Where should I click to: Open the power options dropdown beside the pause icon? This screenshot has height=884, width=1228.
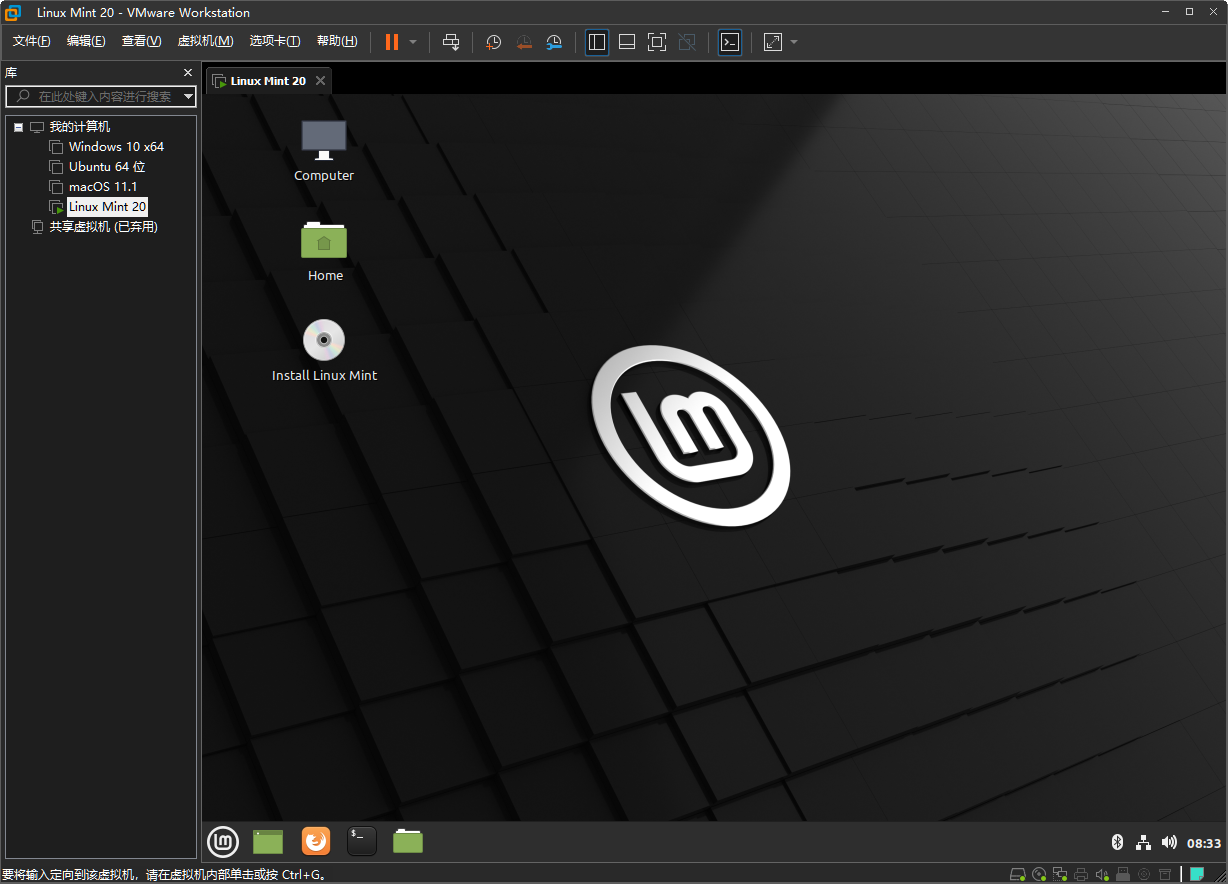(413, 42)
